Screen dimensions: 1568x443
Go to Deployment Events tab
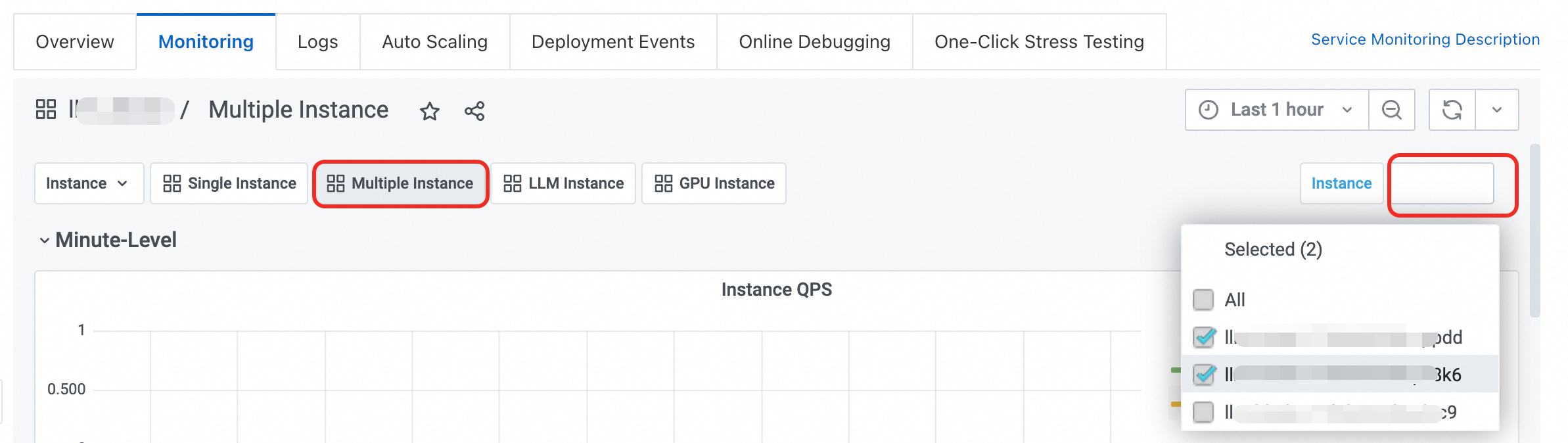(x=612, y=41)
